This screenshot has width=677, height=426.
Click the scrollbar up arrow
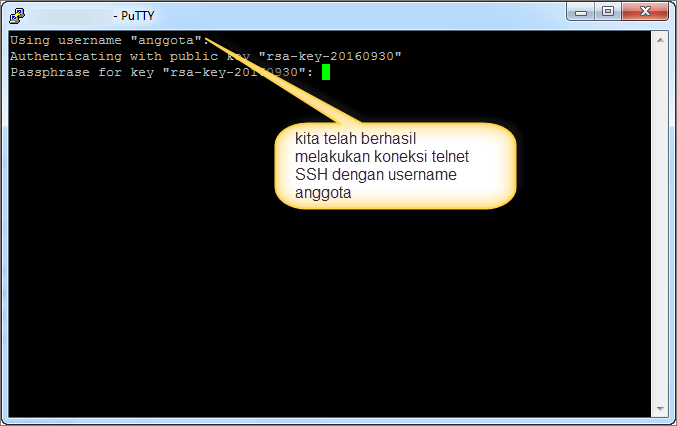click(659, 40)
